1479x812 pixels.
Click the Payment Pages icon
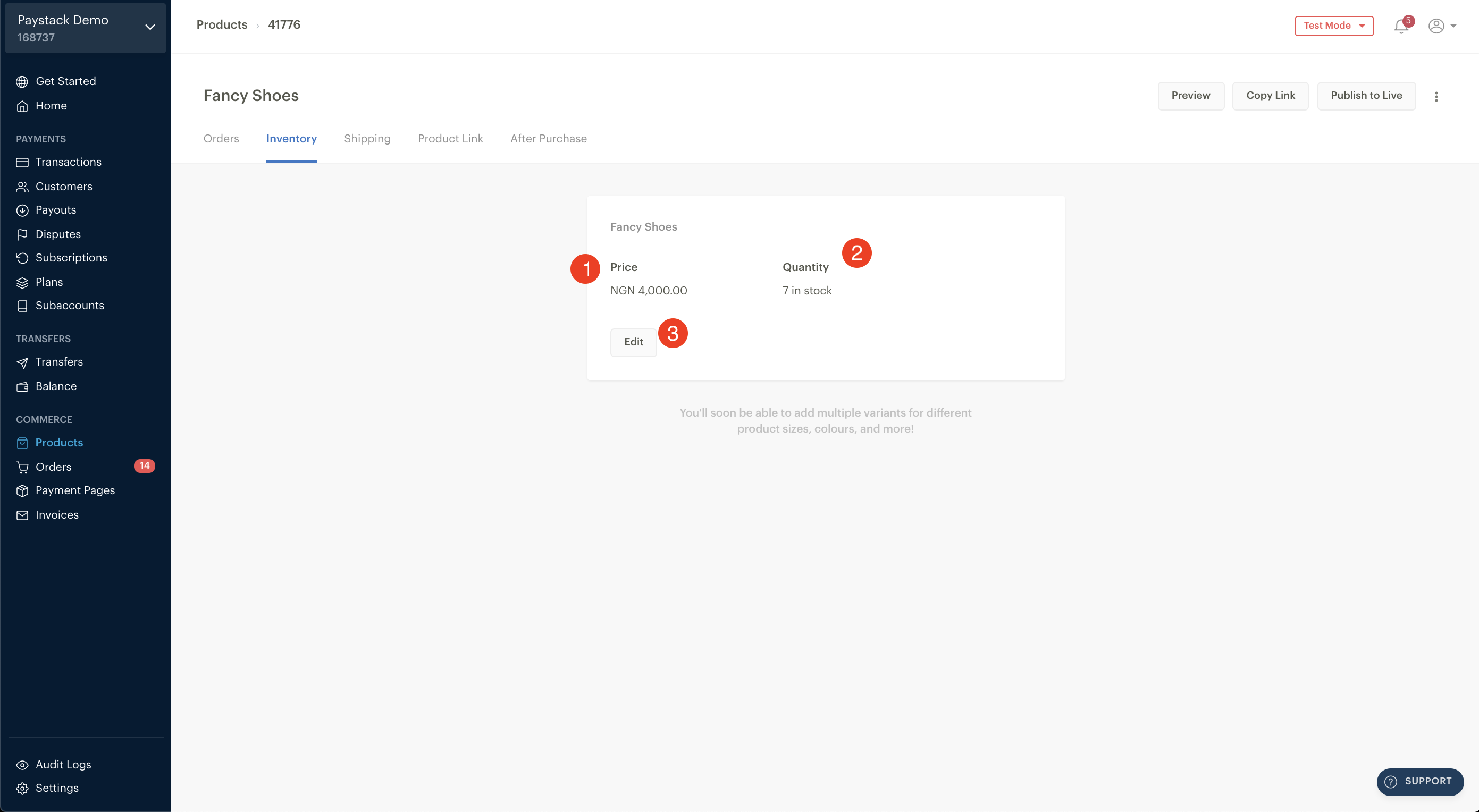click(x=22, y=491)
